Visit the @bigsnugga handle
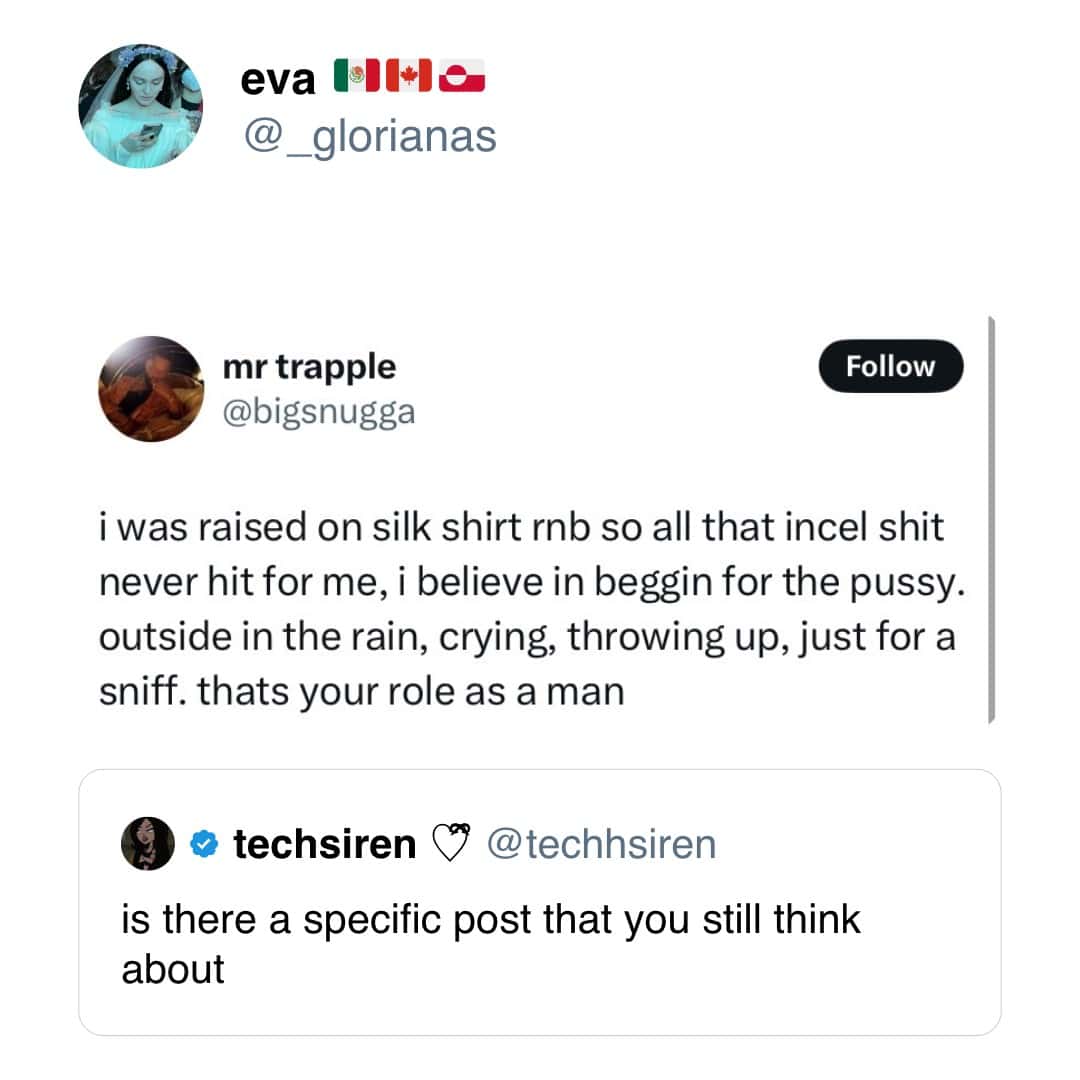Viewport: 1080px width, 1080px height. click(x=318, y=411)
